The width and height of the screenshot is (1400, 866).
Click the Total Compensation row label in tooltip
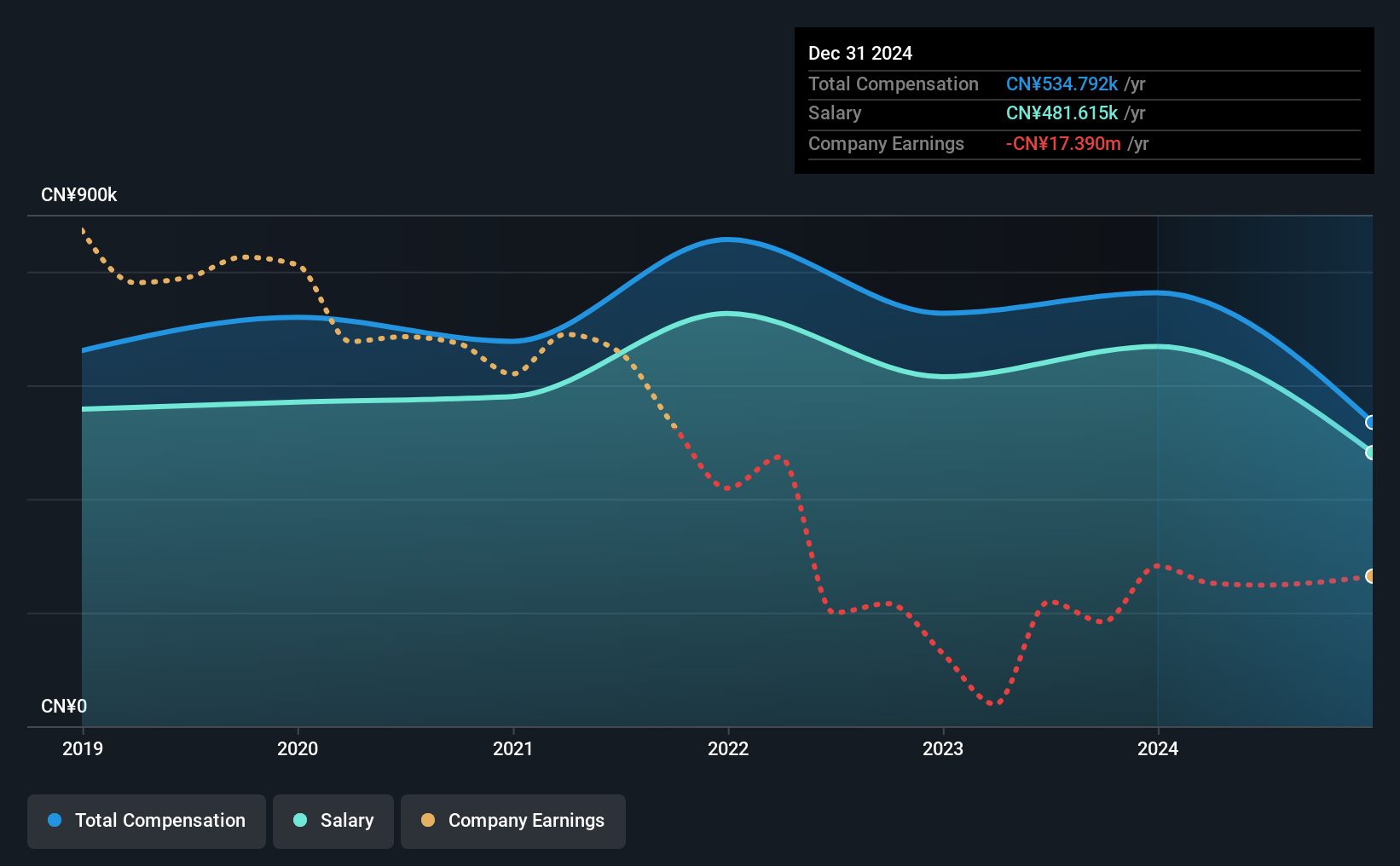[894, 84]
